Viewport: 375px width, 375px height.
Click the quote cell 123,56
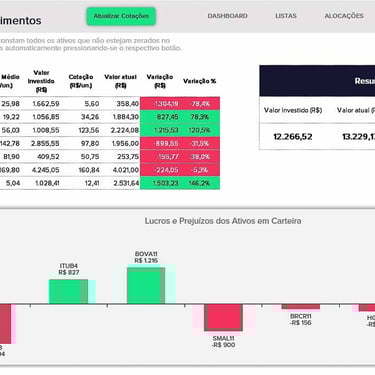(89, 130)
